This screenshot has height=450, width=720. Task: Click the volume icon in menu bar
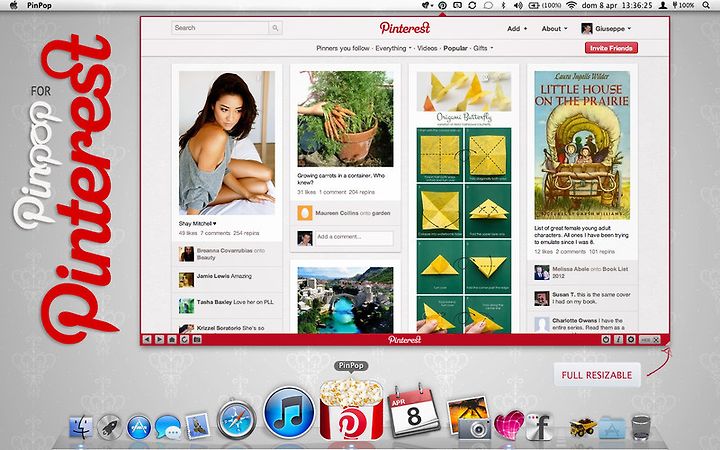[518, 6]
